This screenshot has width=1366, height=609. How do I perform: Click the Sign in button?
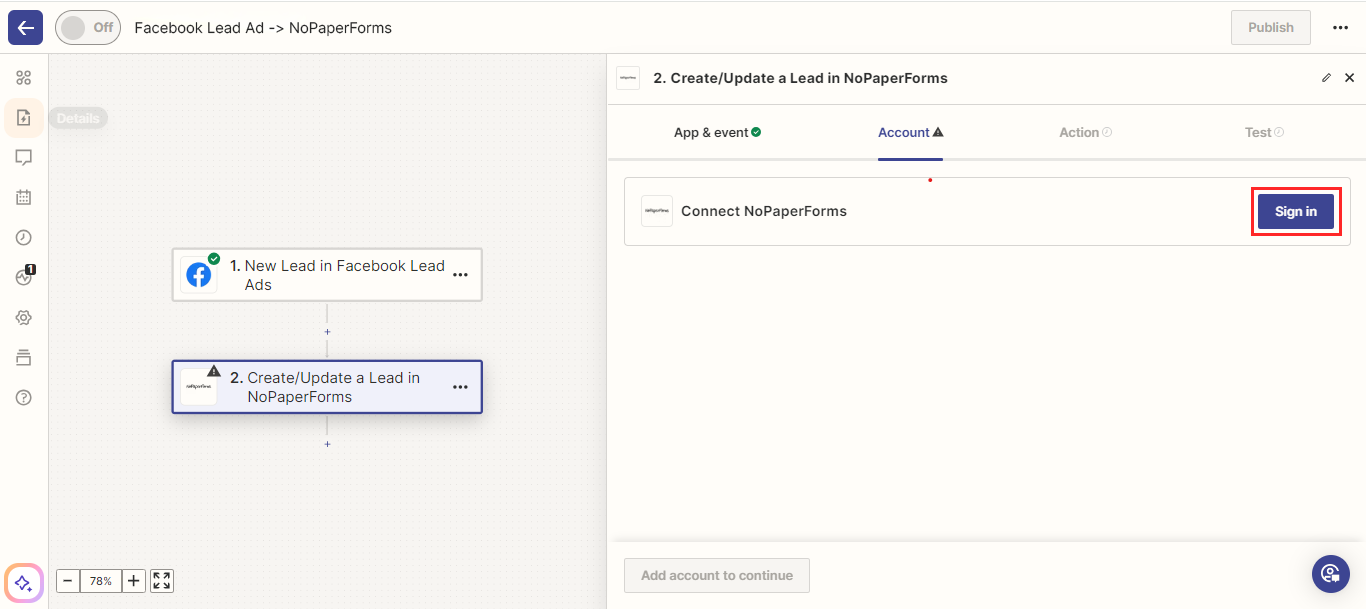click(x=1296, y=211)
